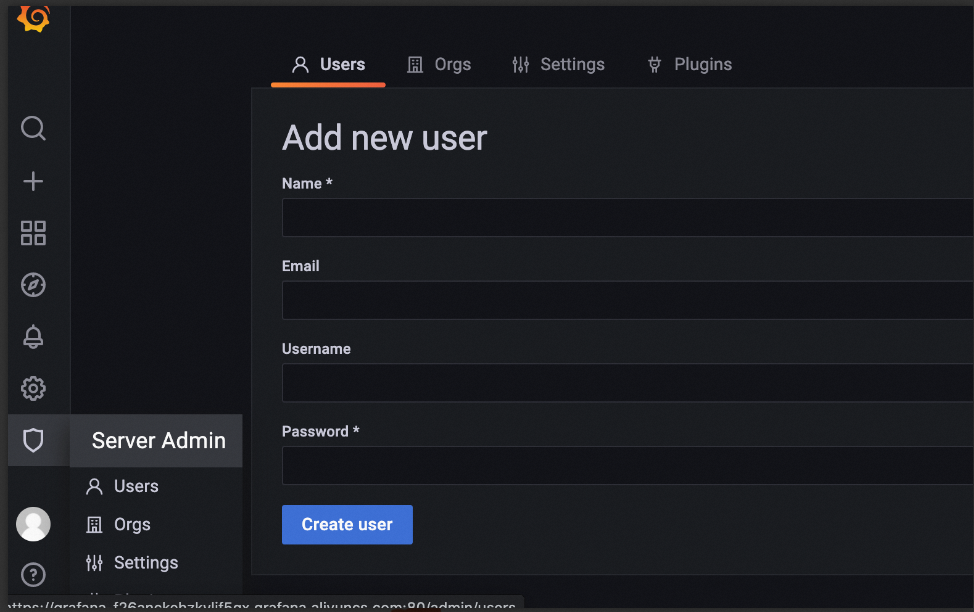Image resolution: width=974 pixels, height=612 pixels.
Task: Open the Alerting bell icon
Action: pyautogui.click(x=33, y=337)
